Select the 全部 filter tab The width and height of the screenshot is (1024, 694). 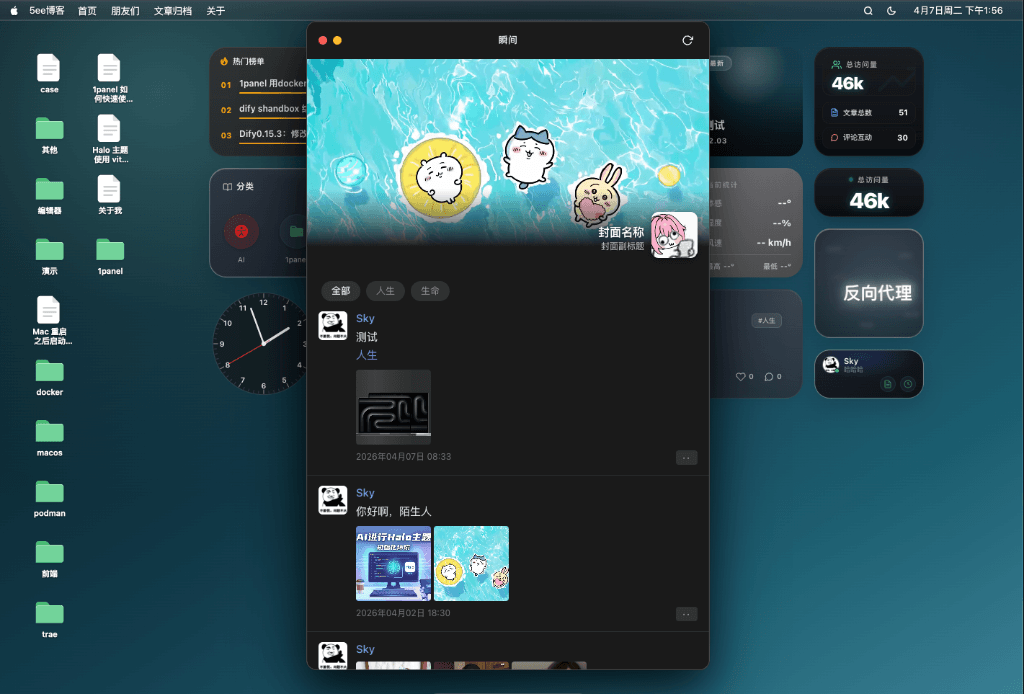tap(341, 291)
